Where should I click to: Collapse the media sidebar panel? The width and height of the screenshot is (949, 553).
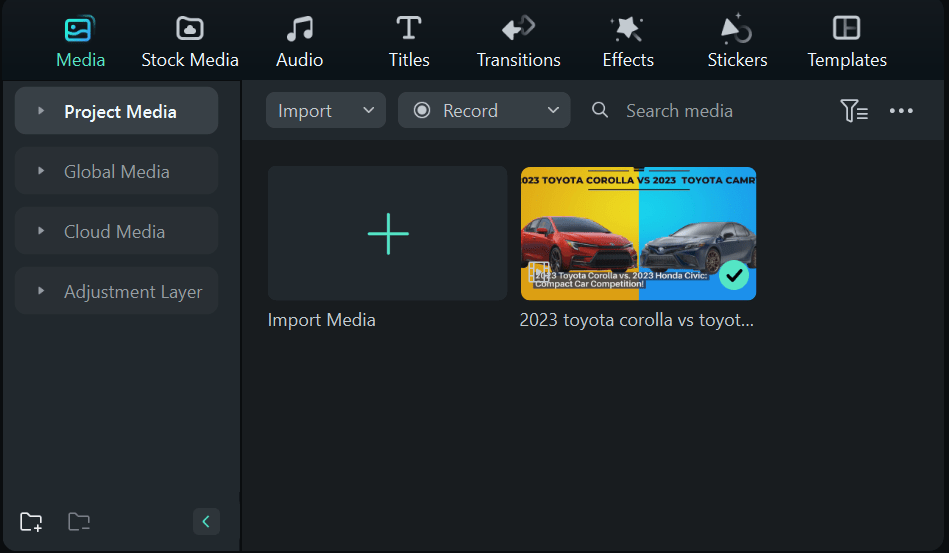click(x=206, y=521)
